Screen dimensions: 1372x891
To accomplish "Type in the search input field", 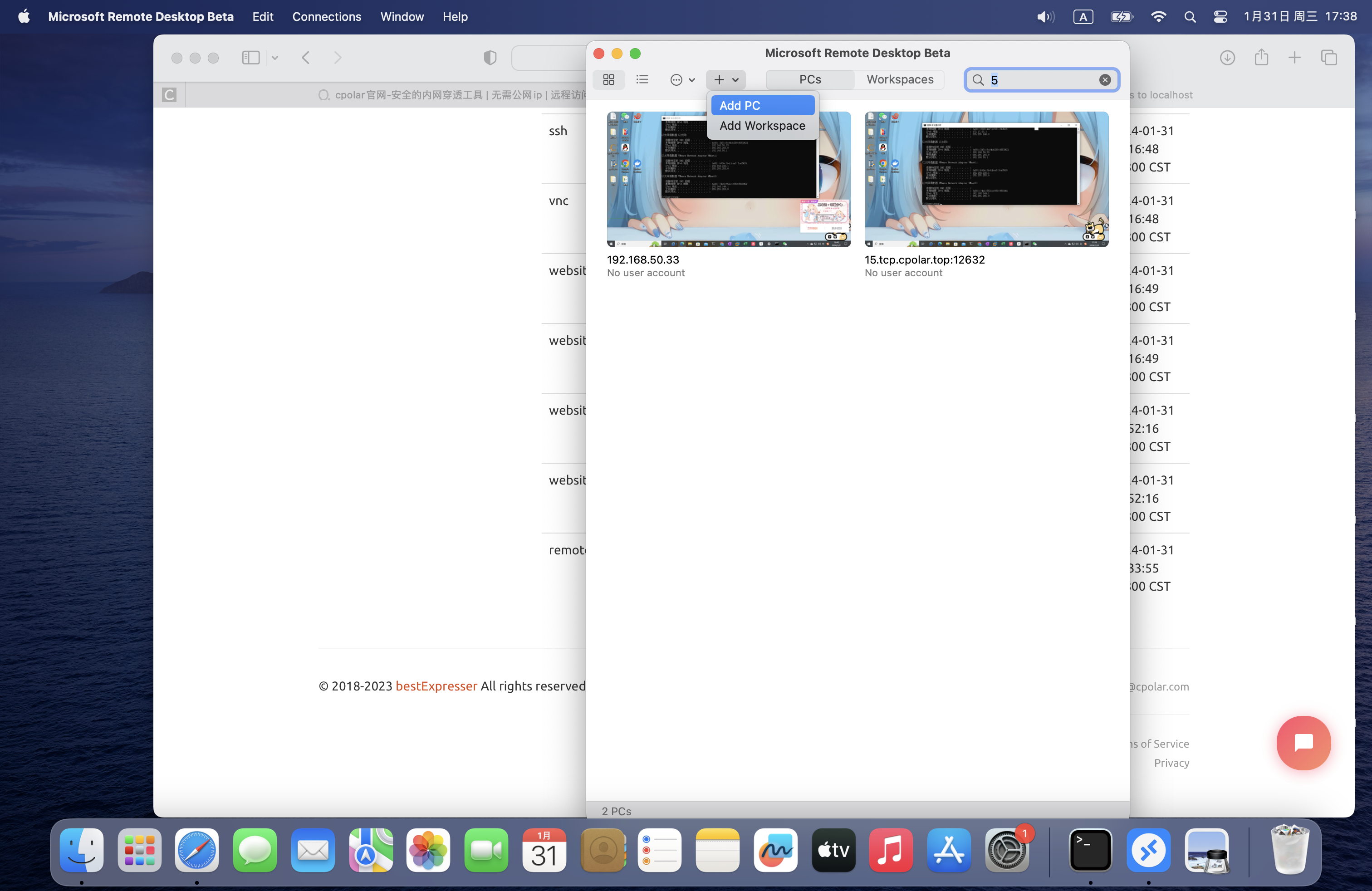I will 1041,80.
